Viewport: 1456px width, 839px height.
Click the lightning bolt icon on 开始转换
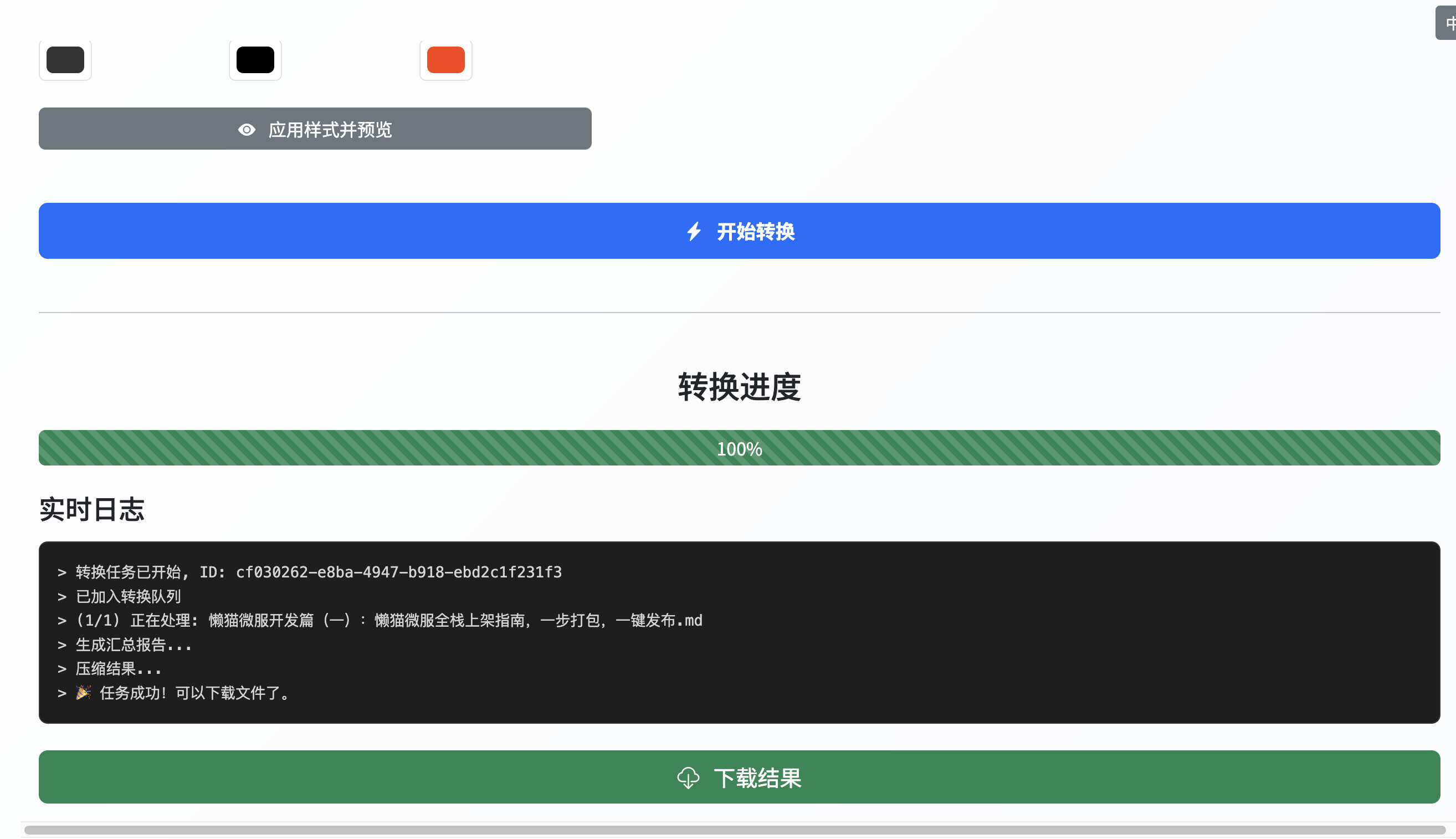[694, 232]
